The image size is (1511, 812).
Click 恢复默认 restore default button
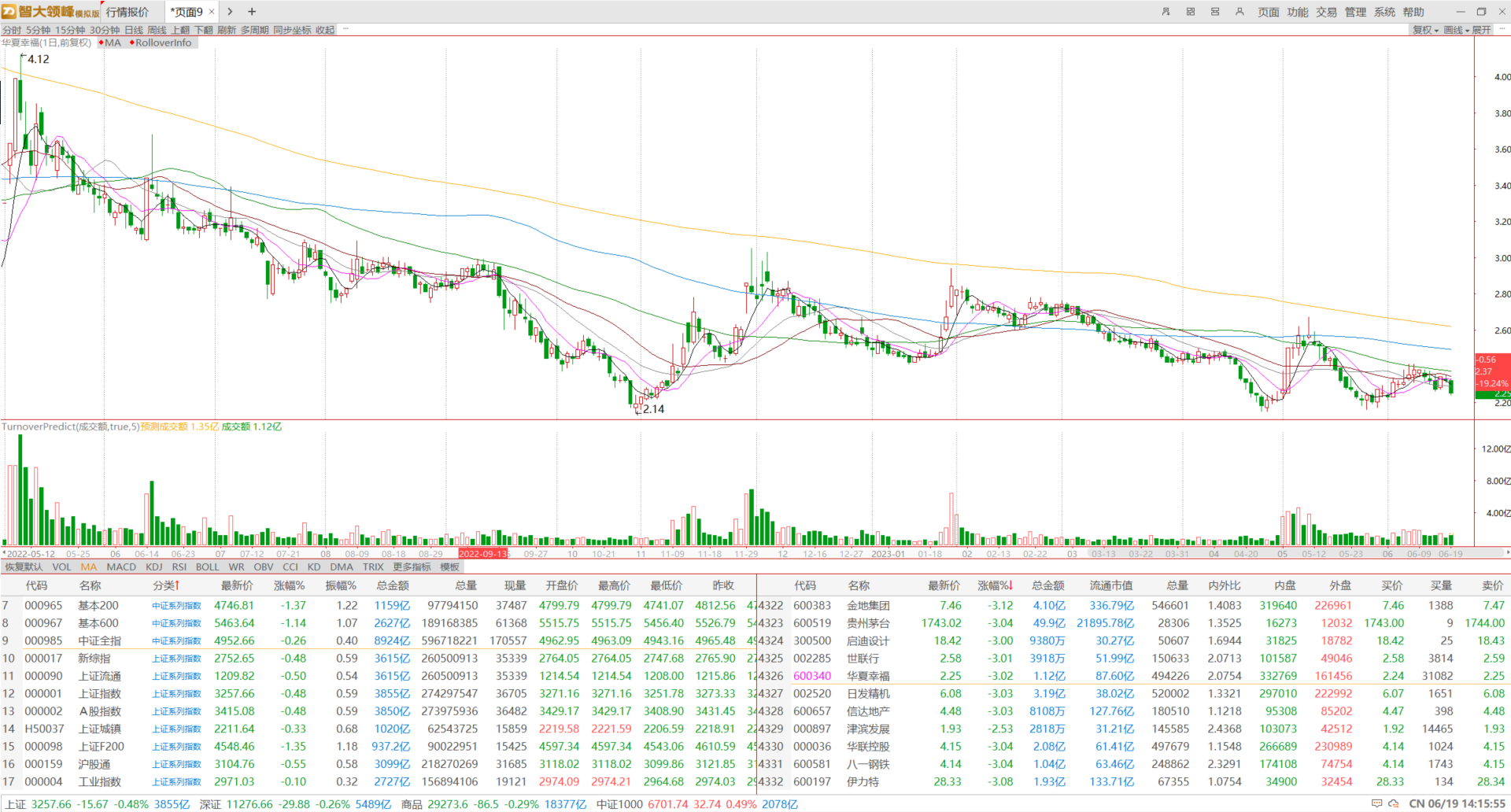tap(24, 567)
